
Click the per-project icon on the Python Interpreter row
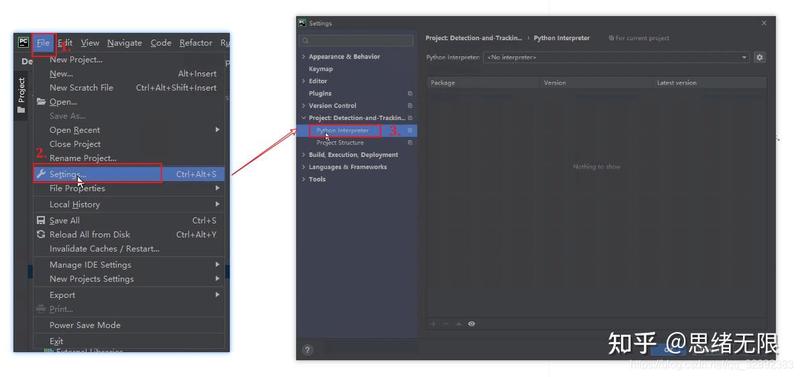point(410,131)
